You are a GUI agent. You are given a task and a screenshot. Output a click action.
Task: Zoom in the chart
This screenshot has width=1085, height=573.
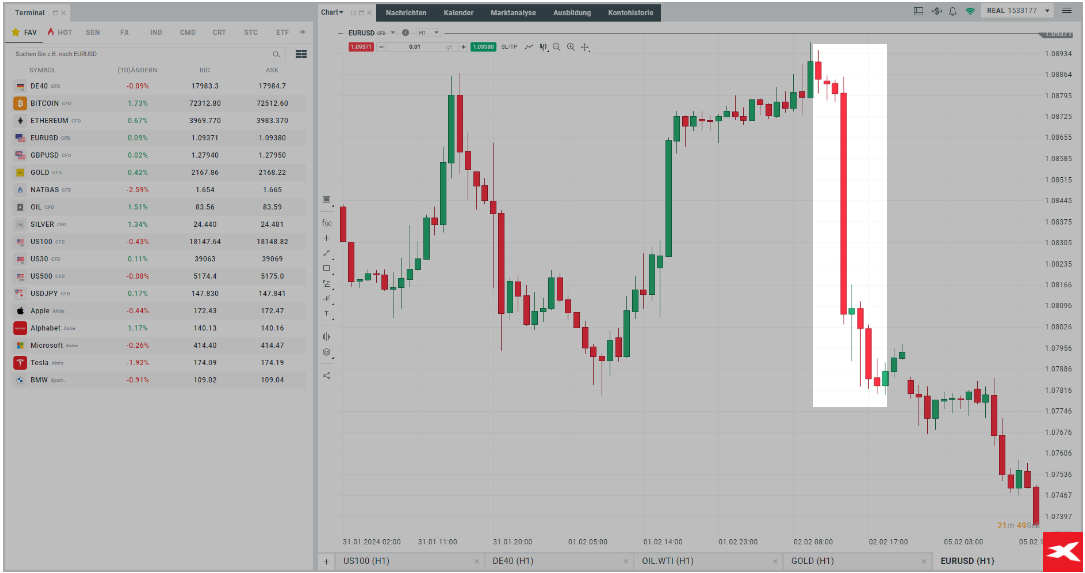tap(571, 47)
